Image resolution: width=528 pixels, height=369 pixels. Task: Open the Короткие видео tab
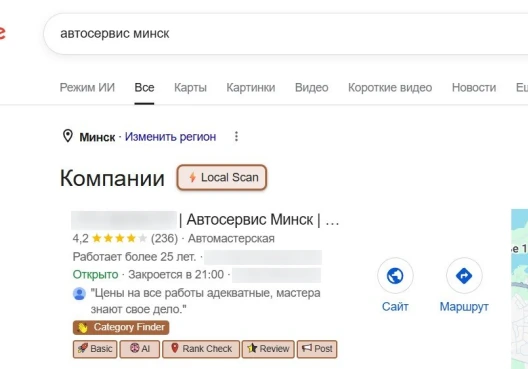(390, 88)
